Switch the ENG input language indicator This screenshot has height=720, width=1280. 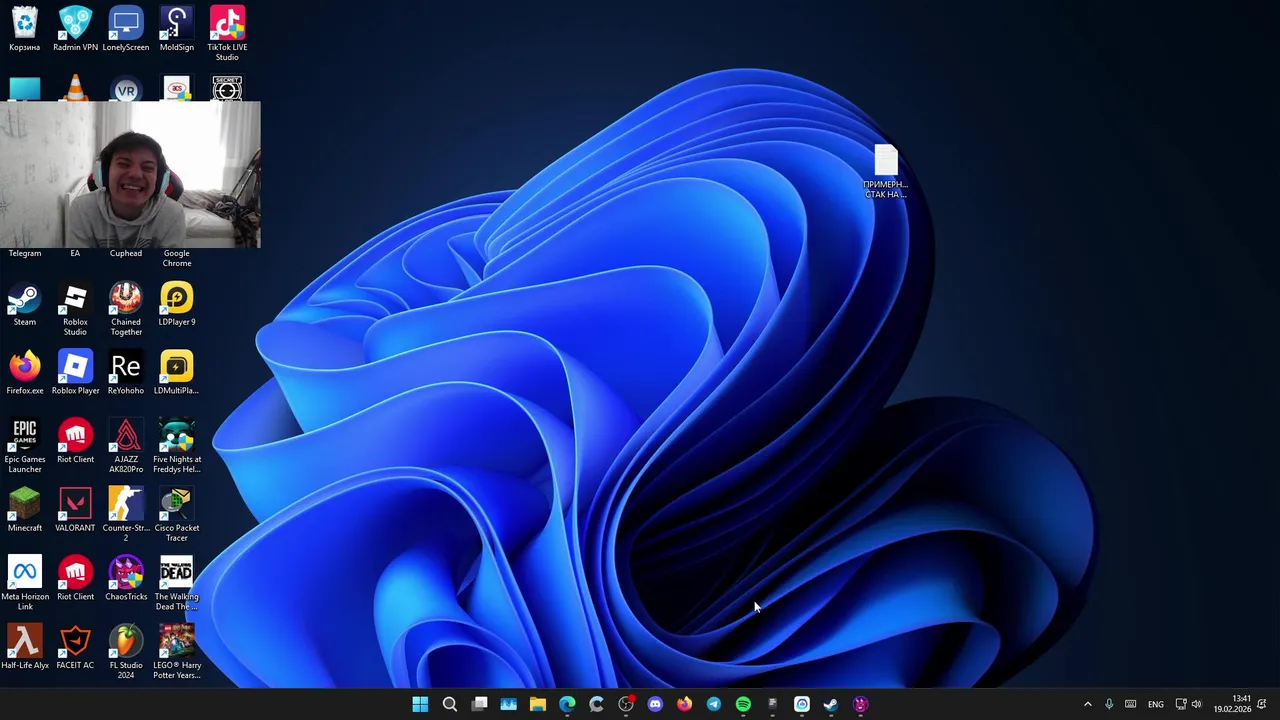[x=1156, y=704]
